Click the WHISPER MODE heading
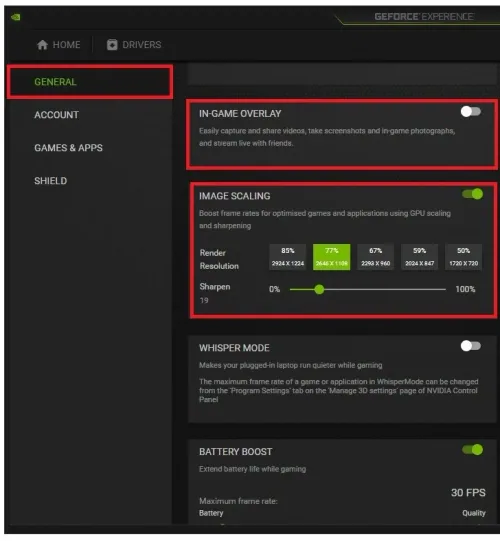The image size is (500, 541). (x=234, y=348)
